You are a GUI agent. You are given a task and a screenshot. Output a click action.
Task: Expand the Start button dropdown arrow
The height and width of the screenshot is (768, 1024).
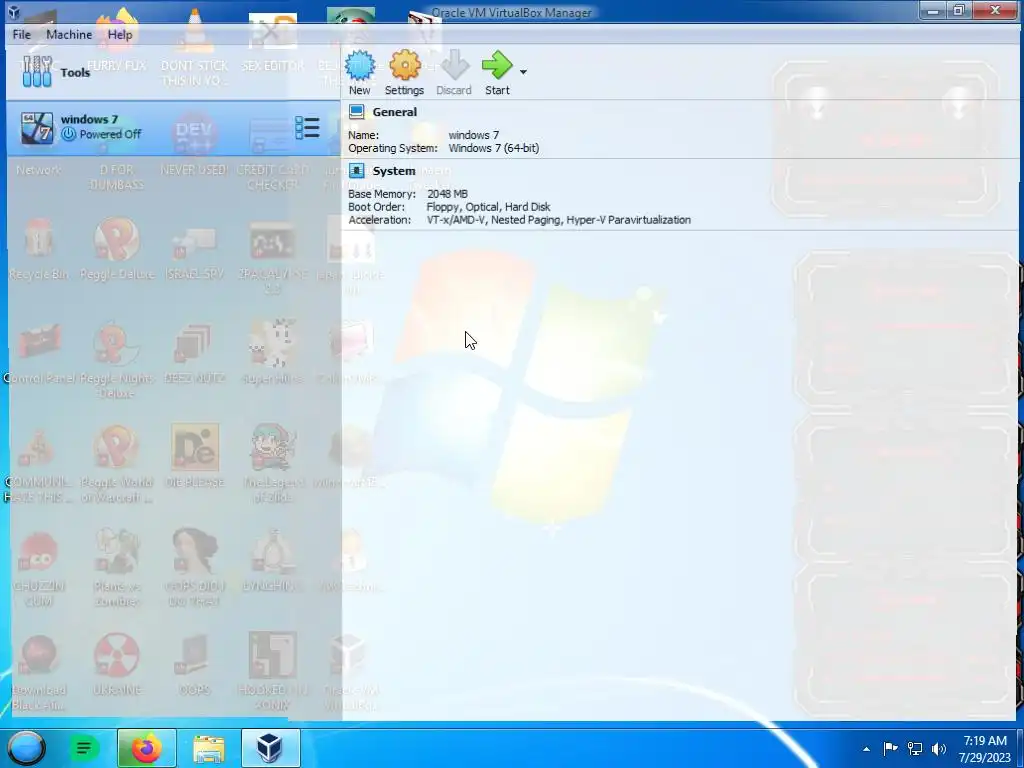click(523, 72)
